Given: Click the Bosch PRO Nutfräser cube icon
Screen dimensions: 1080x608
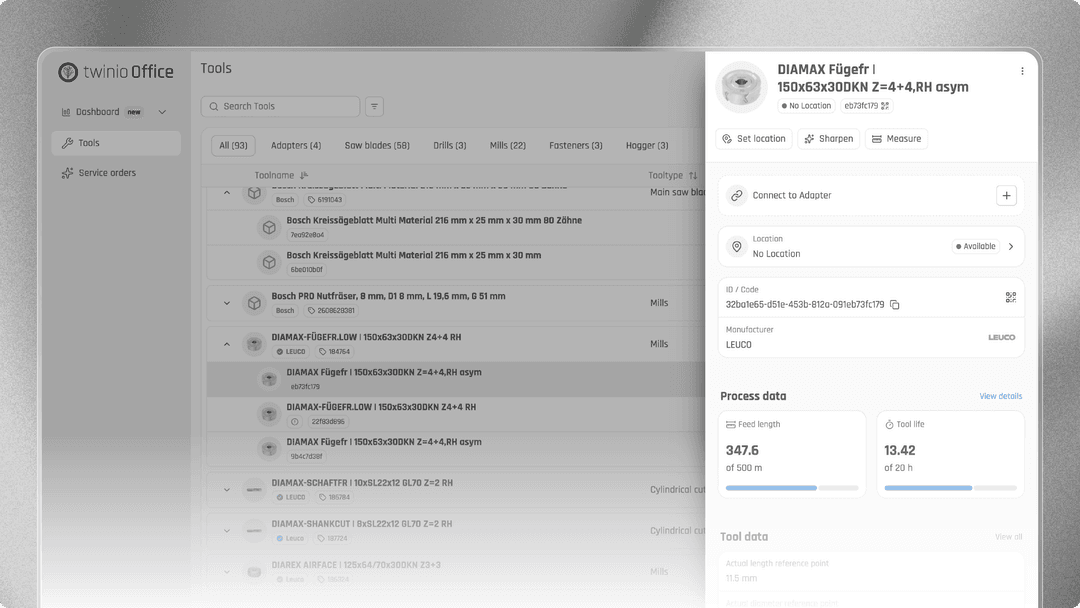Looking at the screenshot, I should 254,303.
